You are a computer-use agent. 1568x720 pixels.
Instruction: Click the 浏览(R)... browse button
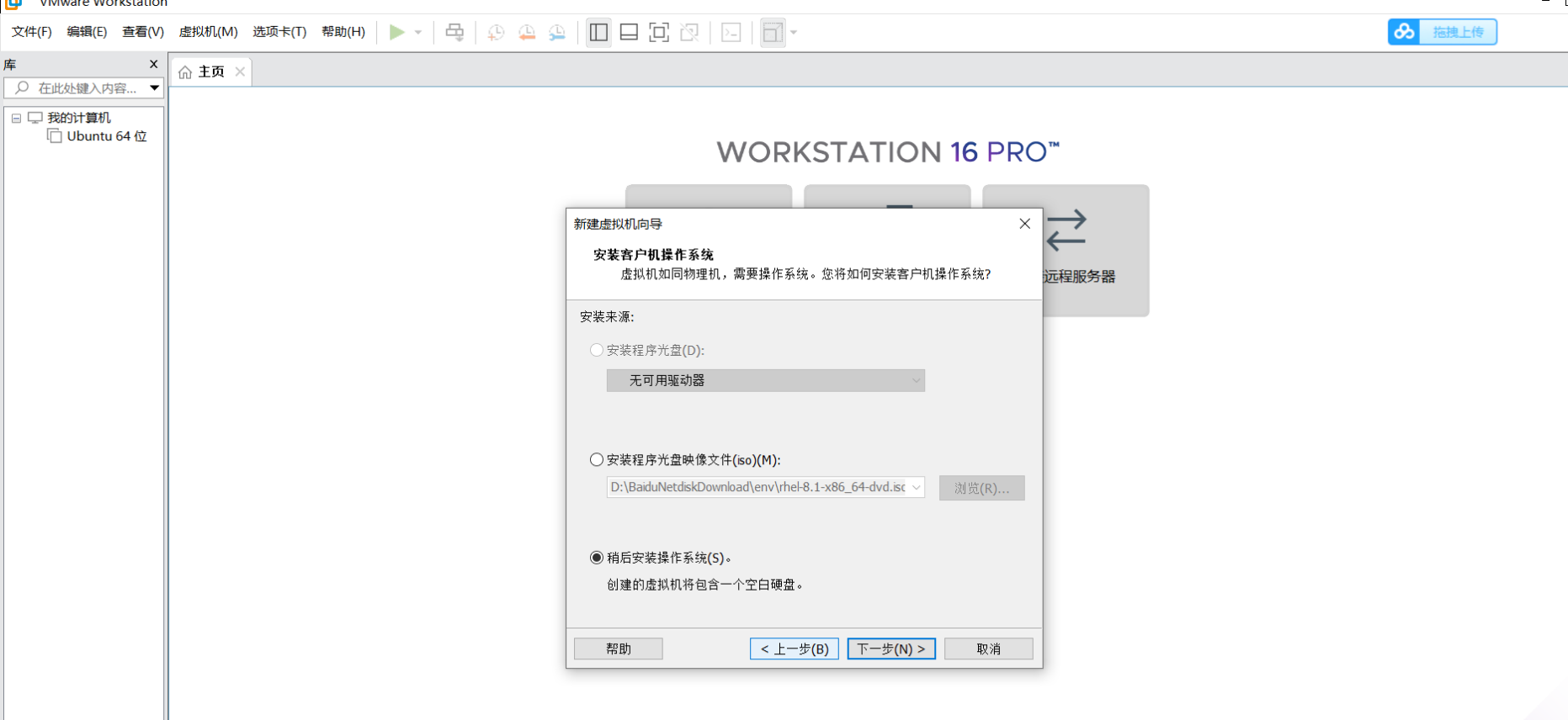982,488
